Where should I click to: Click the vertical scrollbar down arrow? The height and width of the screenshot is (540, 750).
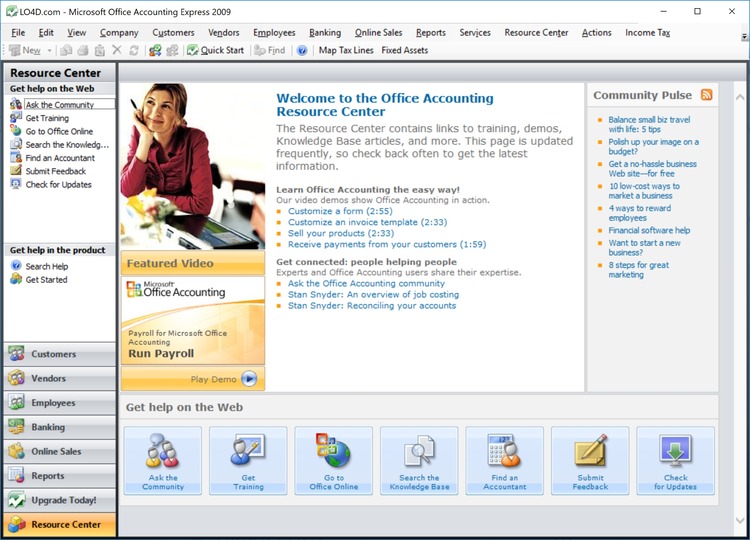coord(740,520)
